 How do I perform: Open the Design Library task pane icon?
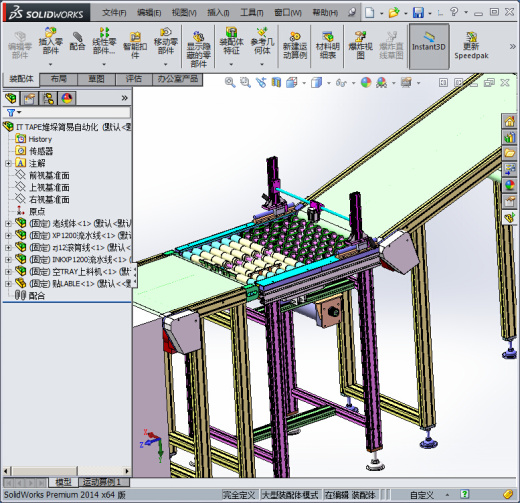509,137
